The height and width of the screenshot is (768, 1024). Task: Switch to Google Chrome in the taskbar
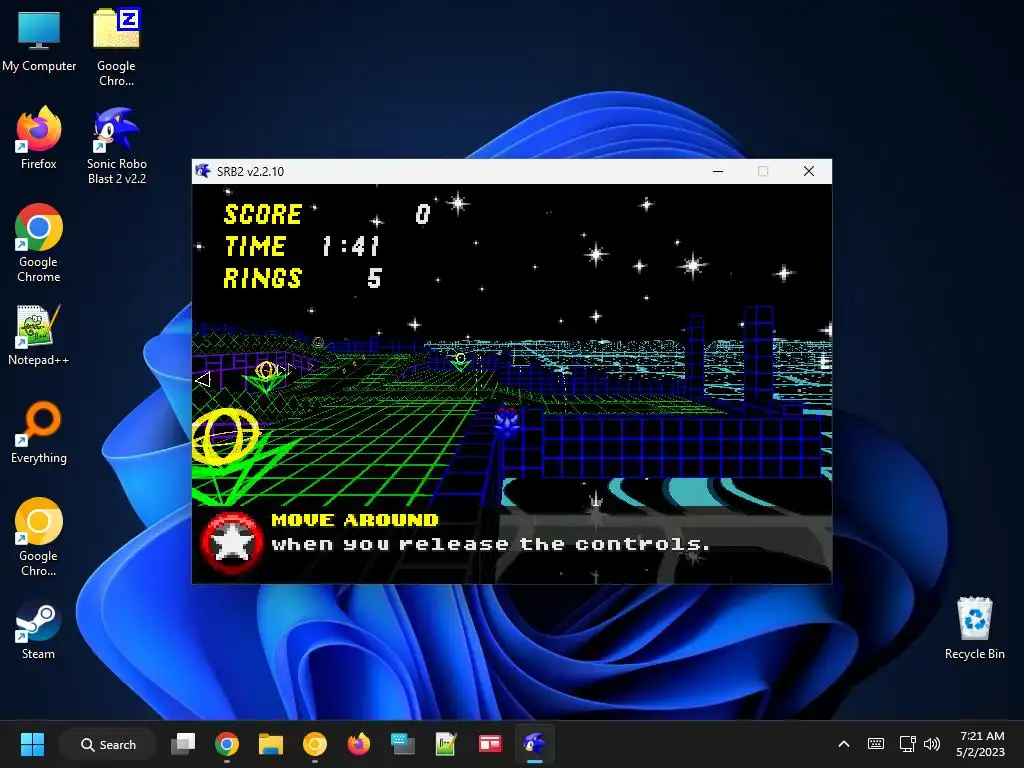click(227, 744)
